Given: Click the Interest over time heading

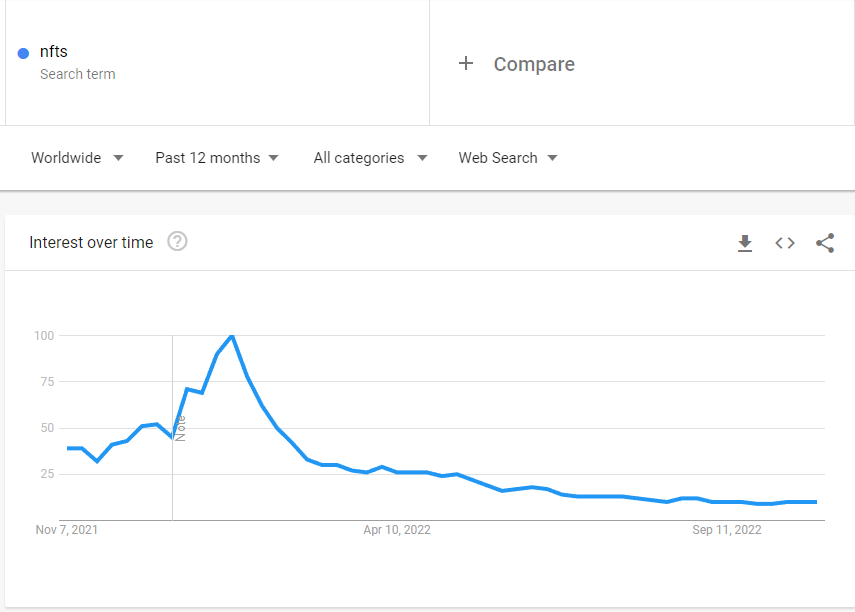Looking at the screenshot, I should [x=91, y=242].
